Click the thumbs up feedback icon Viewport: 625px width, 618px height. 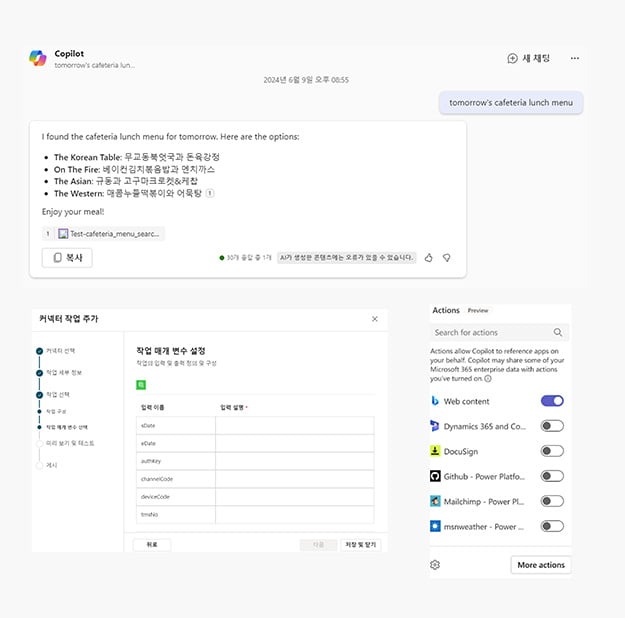tap(428, 258)
